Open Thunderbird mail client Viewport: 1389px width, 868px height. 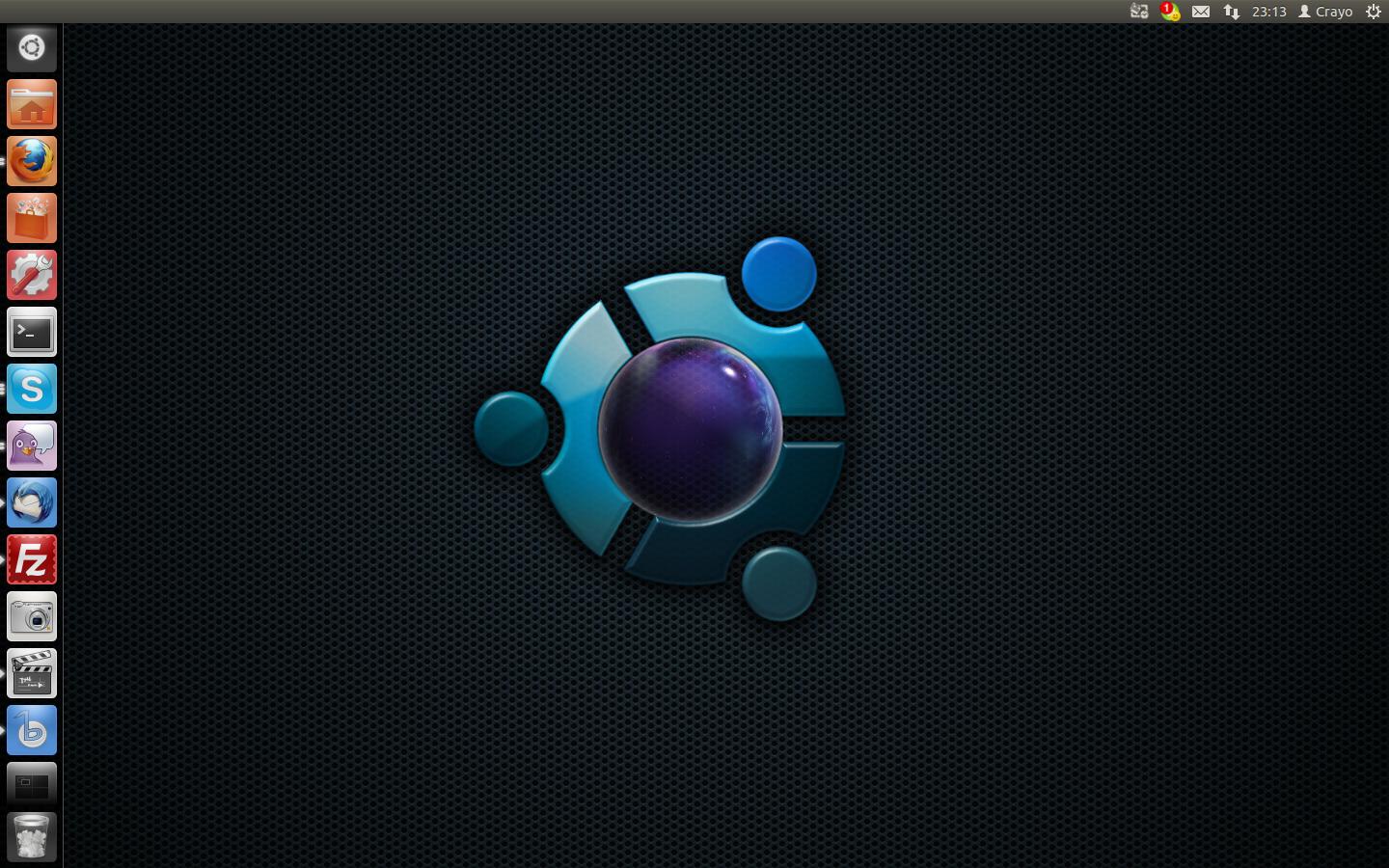click(32, 503)
